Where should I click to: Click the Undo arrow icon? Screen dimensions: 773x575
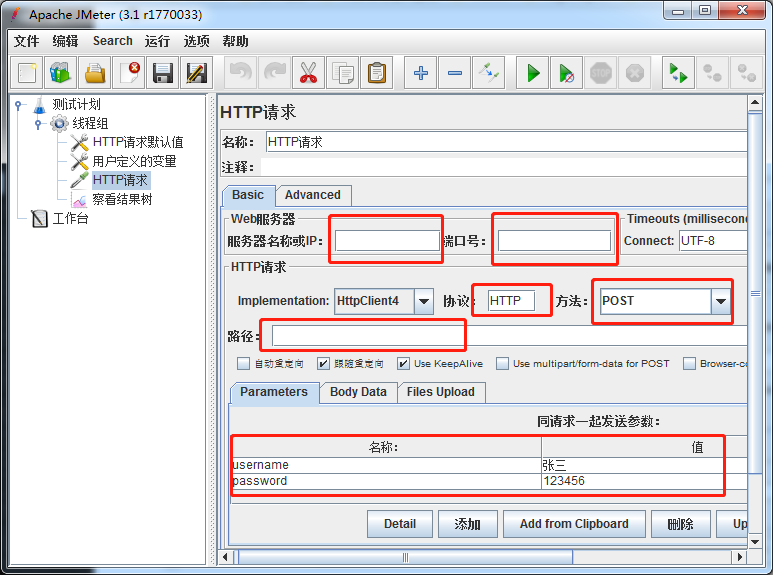point(241,73)
